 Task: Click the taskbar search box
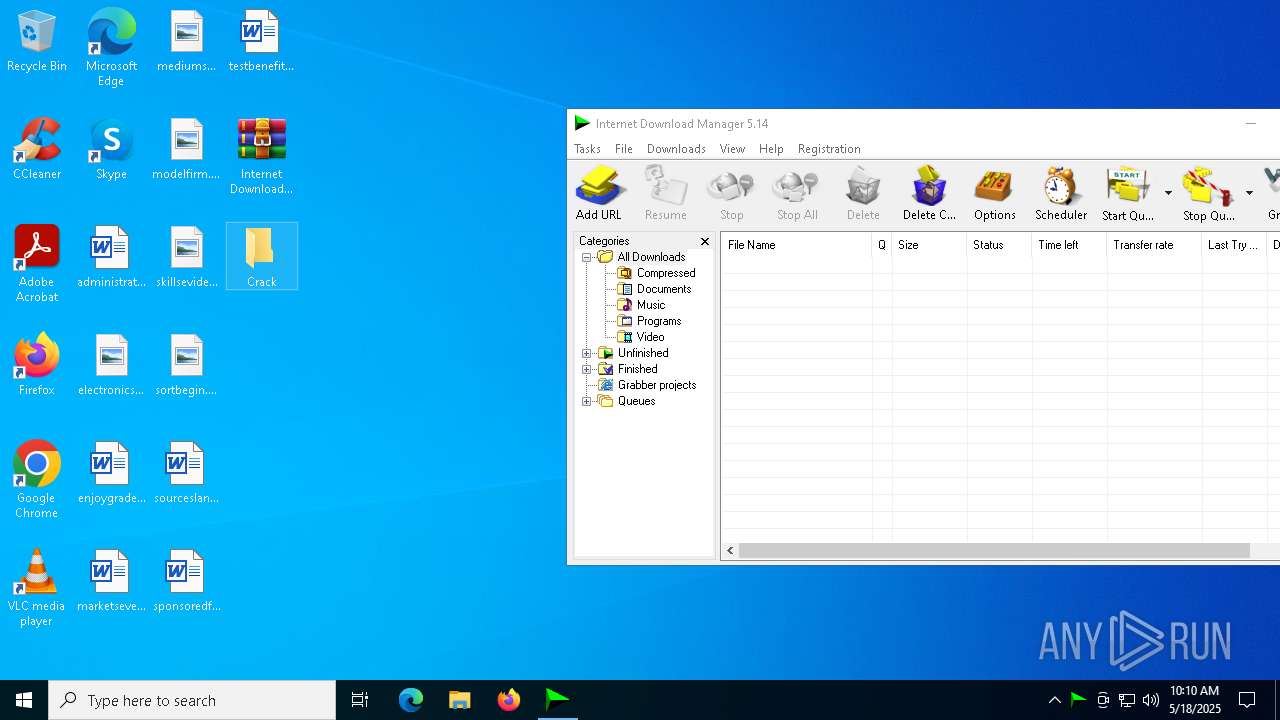(192, 700)
